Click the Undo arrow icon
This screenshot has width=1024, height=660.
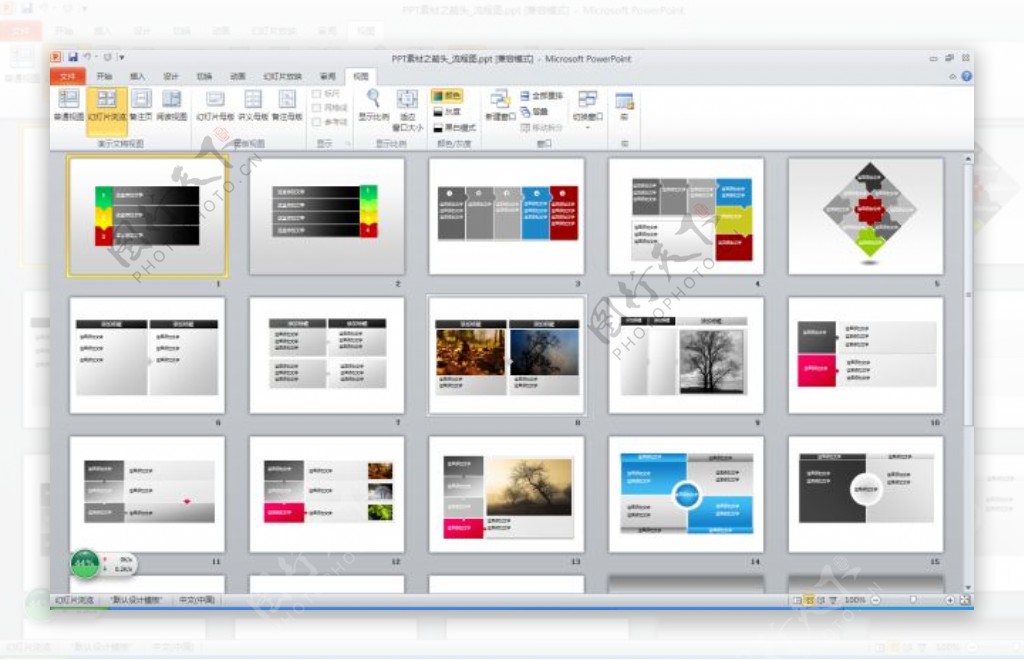point(87,57)
